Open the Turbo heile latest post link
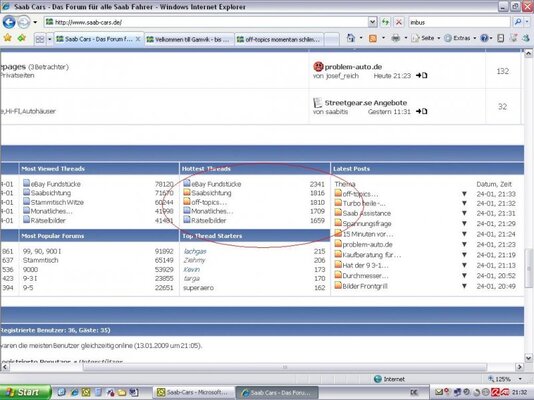Viewport: 534px width, 400px height. (x=364, y=203)
